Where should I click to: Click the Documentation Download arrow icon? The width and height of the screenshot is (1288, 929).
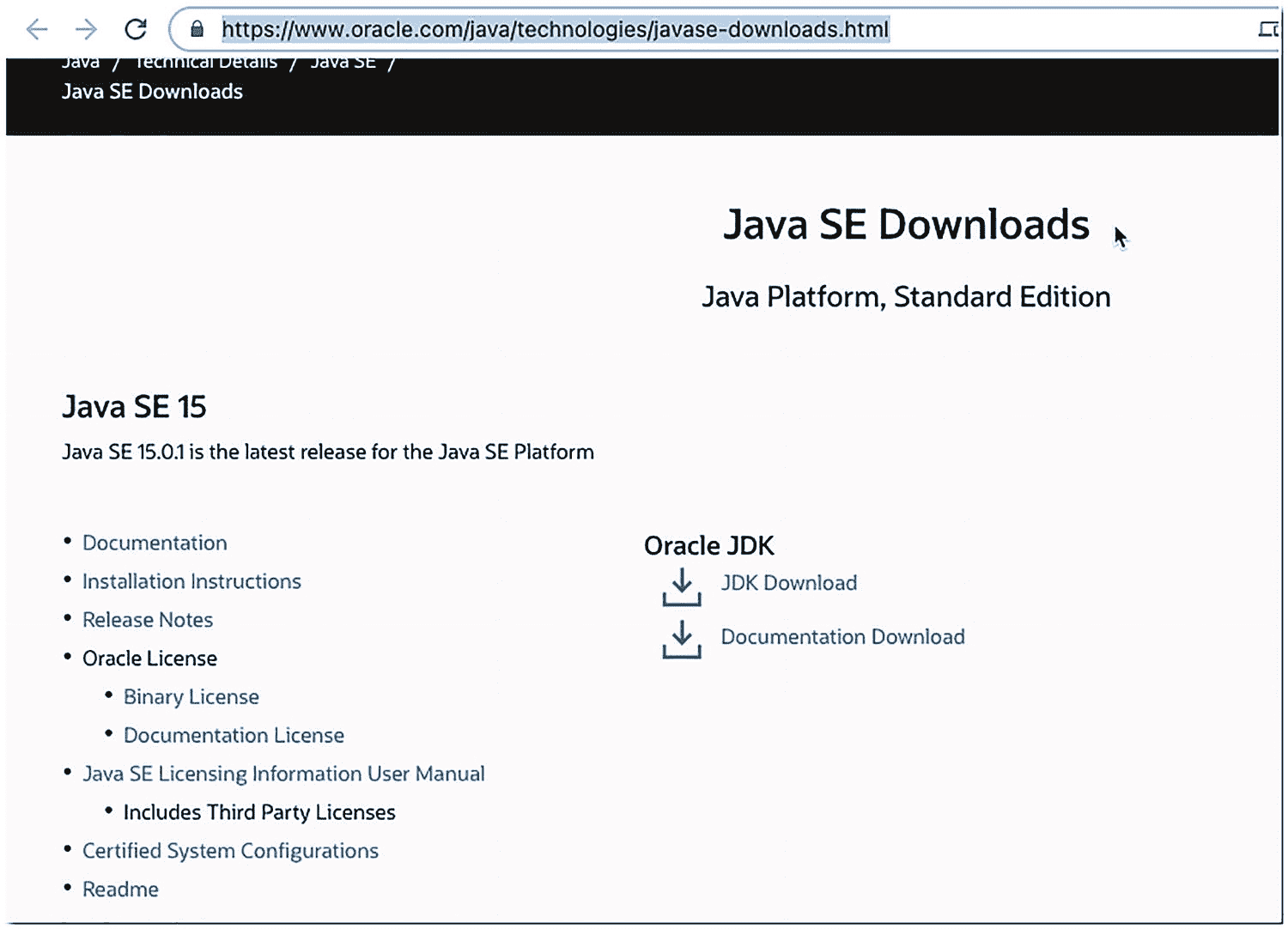coord(682,640)
